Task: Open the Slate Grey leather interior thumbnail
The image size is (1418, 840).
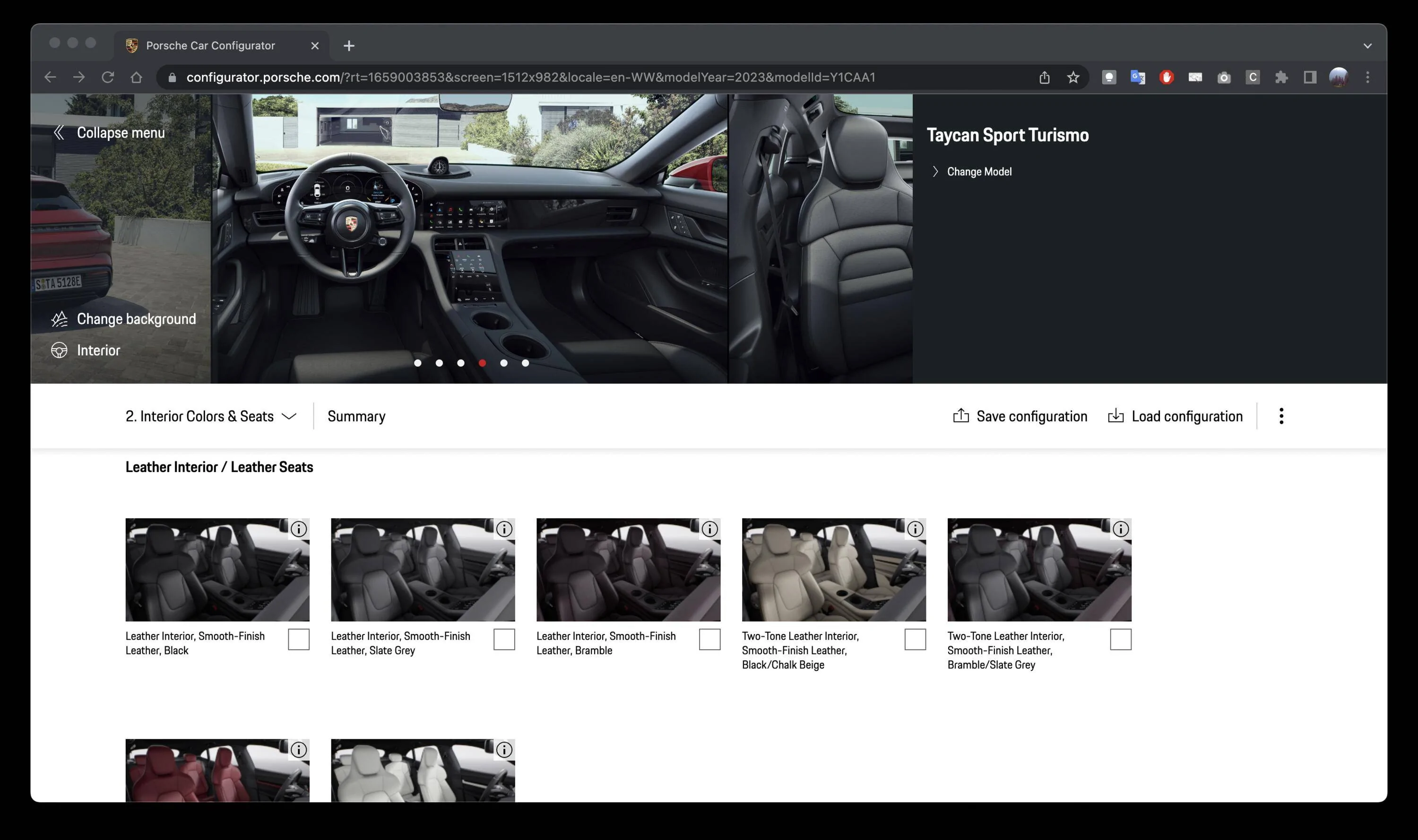Action: tap(423, 569)
